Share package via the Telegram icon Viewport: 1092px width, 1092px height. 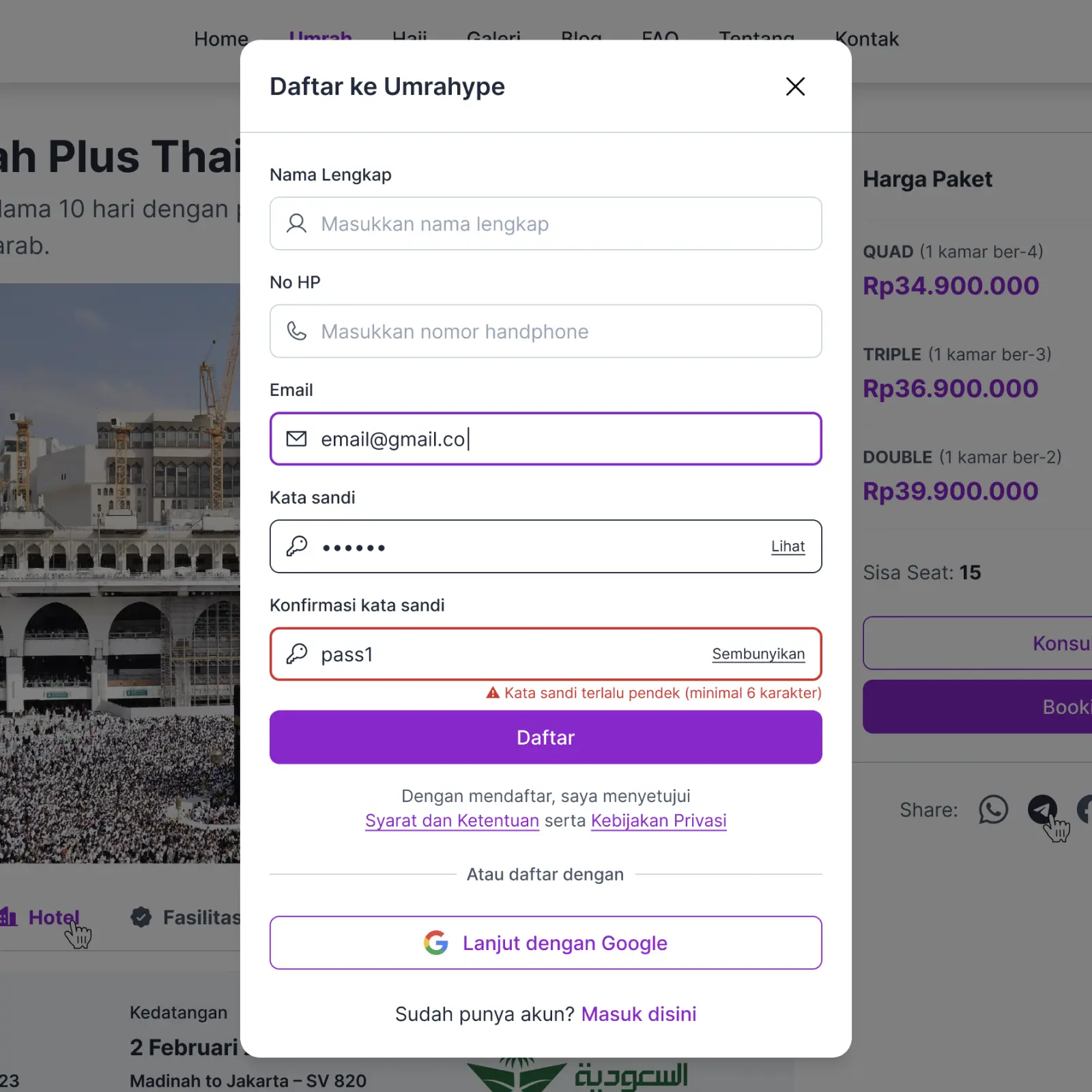(x=1040, y=809)
